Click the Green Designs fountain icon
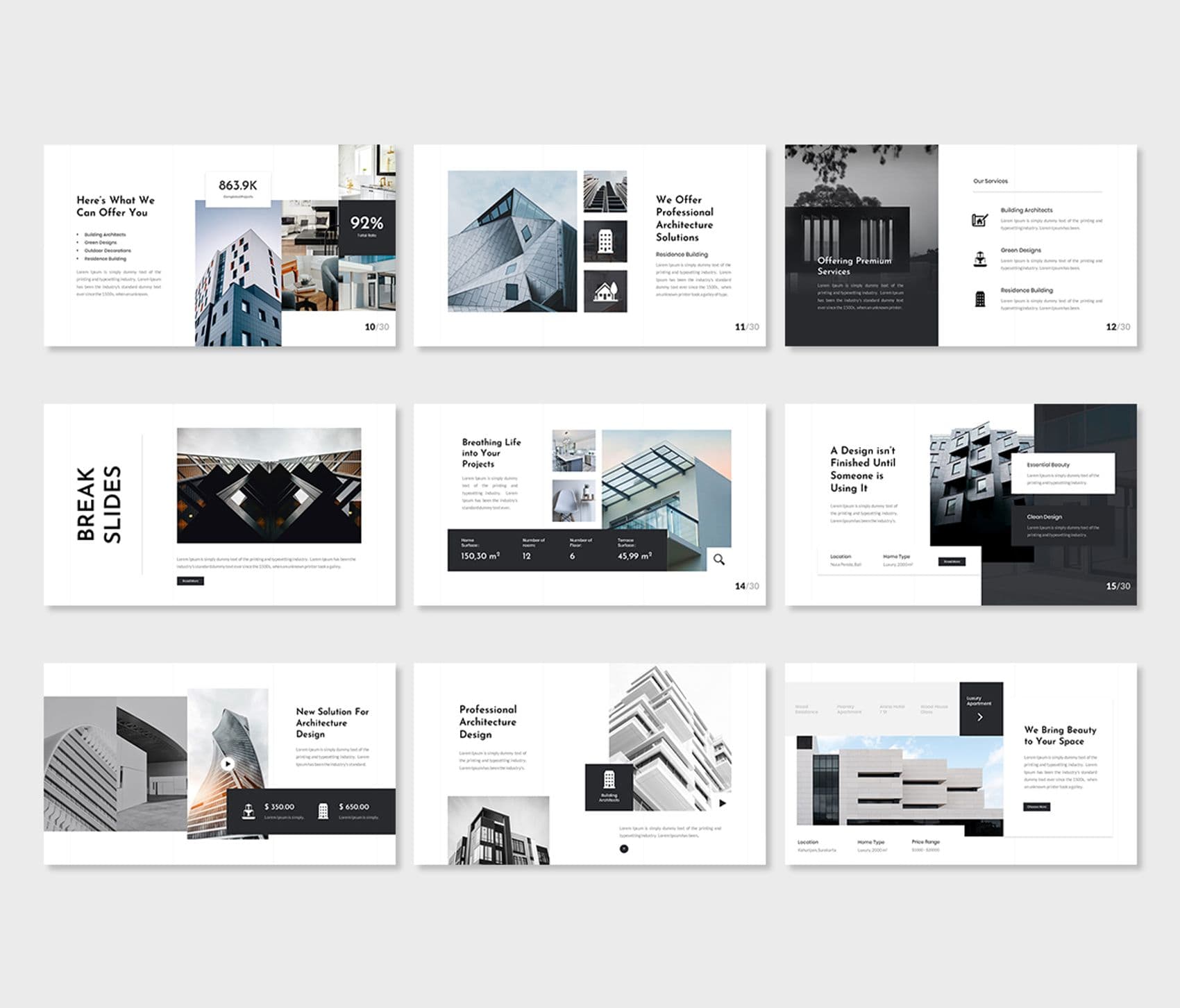The height and width of the screenshot is (1008, 1180). [979, 259]
